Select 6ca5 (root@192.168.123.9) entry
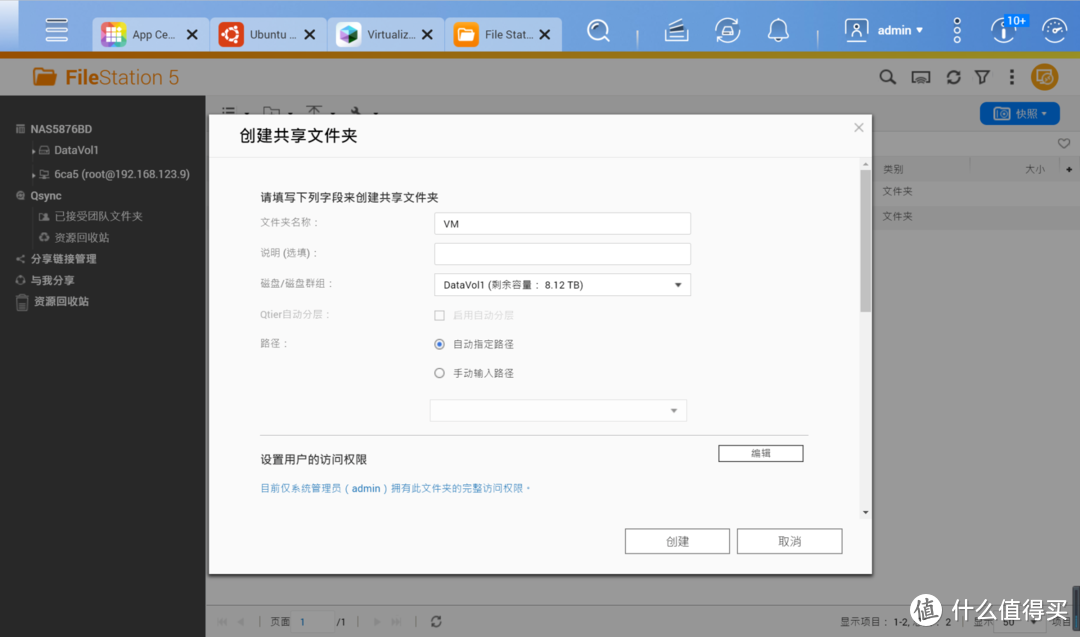The image size is (1080, 637). point(121,174)
